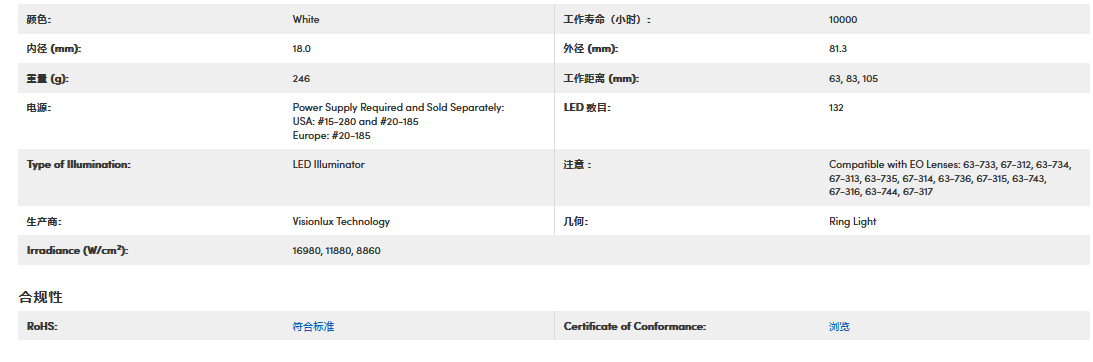
Task: Select the weight value 246
Action: point(301,79)
